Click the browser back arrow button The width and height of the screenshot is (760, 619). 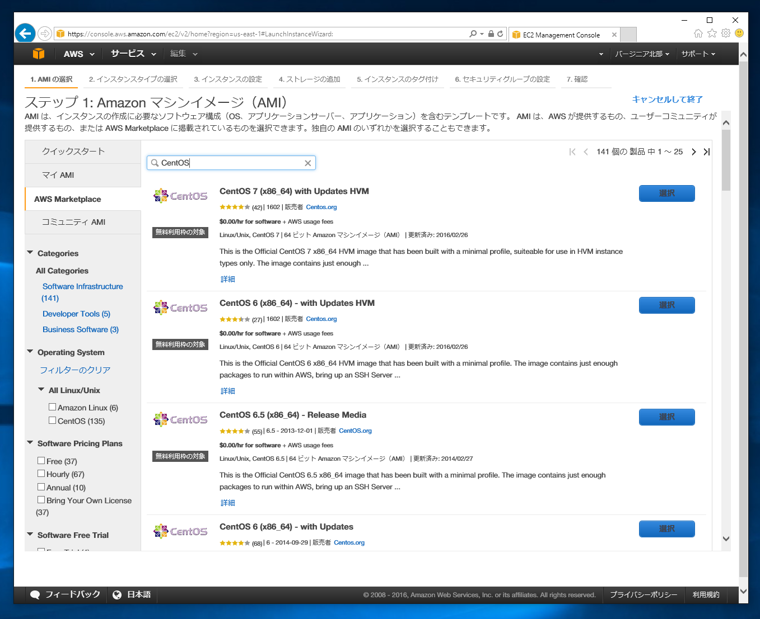[25, 33]
